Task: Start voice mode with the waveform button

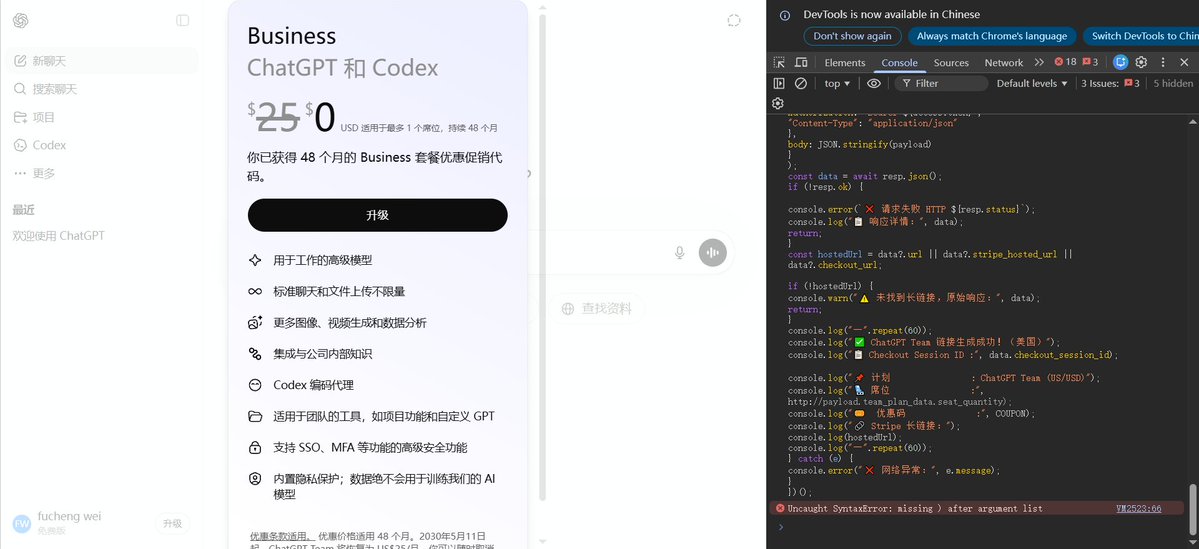Action: pos(713,252)
